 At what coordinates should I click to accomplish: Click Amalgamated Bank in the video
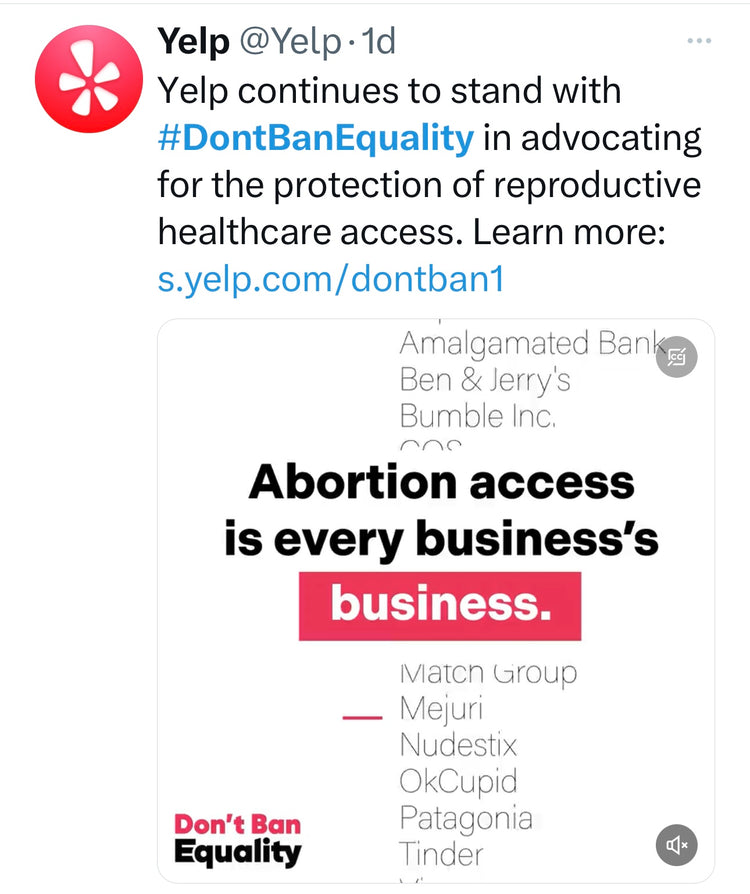coord(531,344)
